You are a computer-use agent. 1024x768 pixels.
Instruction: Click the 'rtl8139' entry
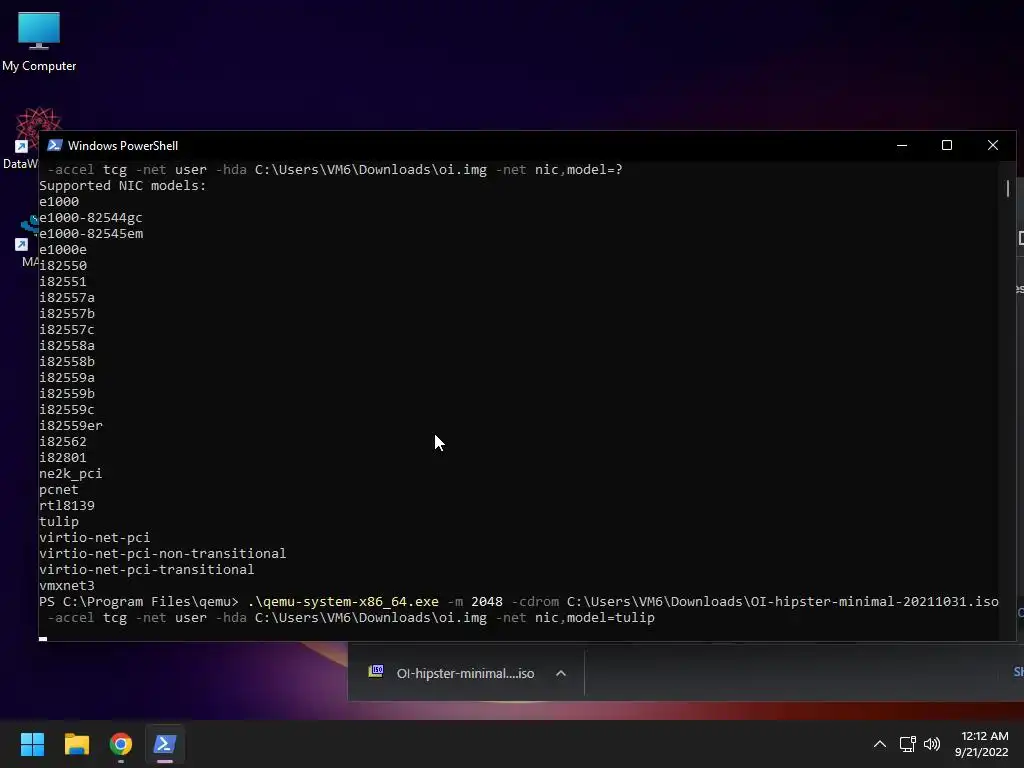click(67, 505)
